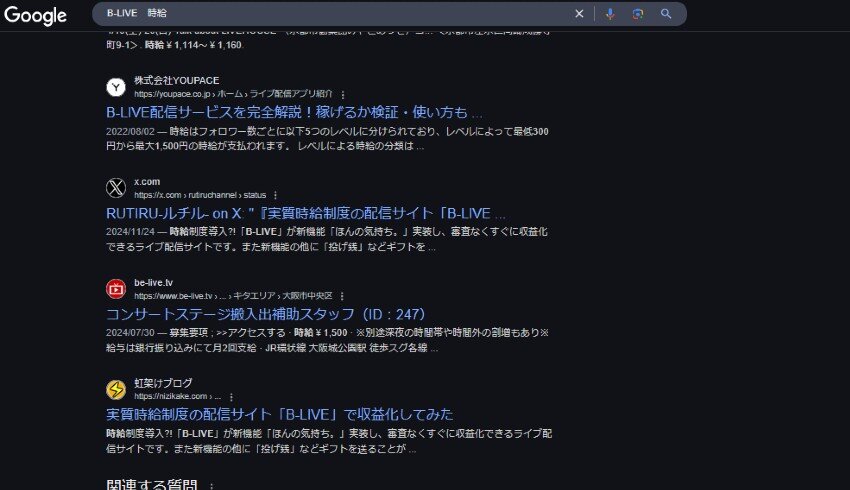Open コンサートステージ搬入出補助スタッフ result
850x490 pixels.
coord(266,314)
